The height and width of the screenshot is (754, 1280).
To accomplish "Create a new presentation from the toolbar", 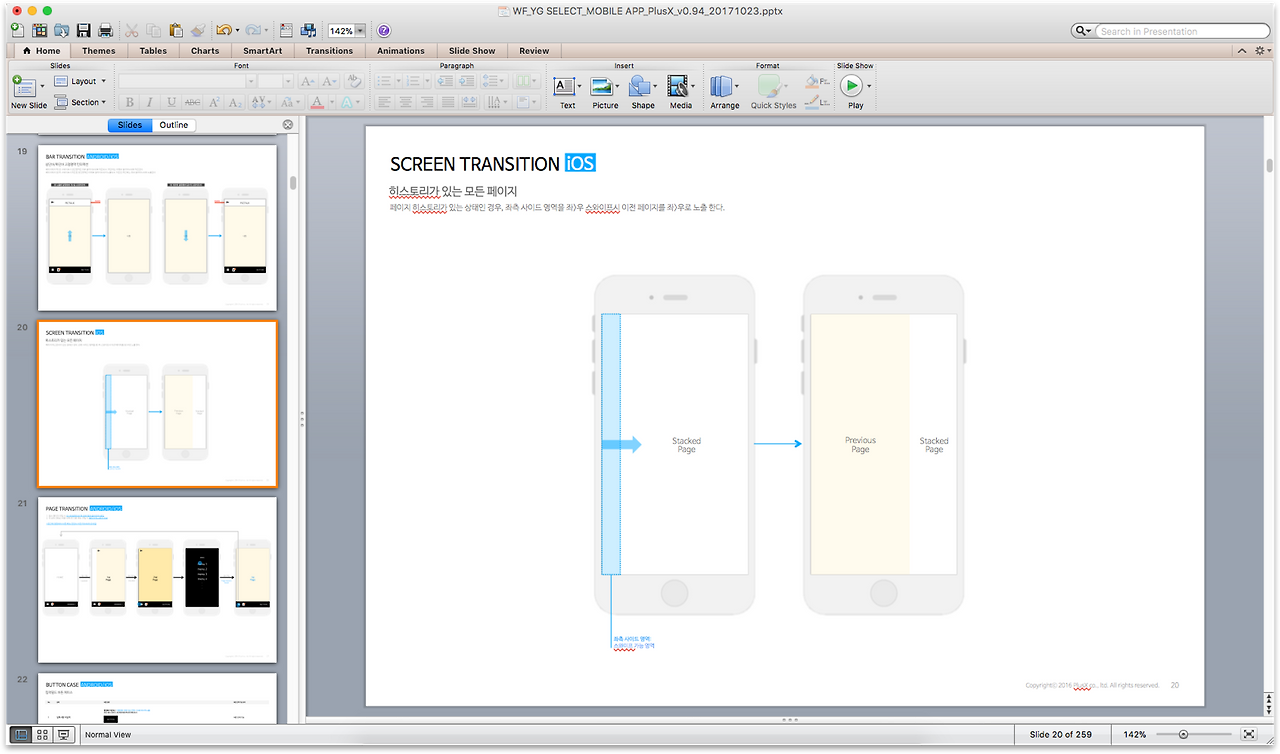I will (x=17, y=31).
